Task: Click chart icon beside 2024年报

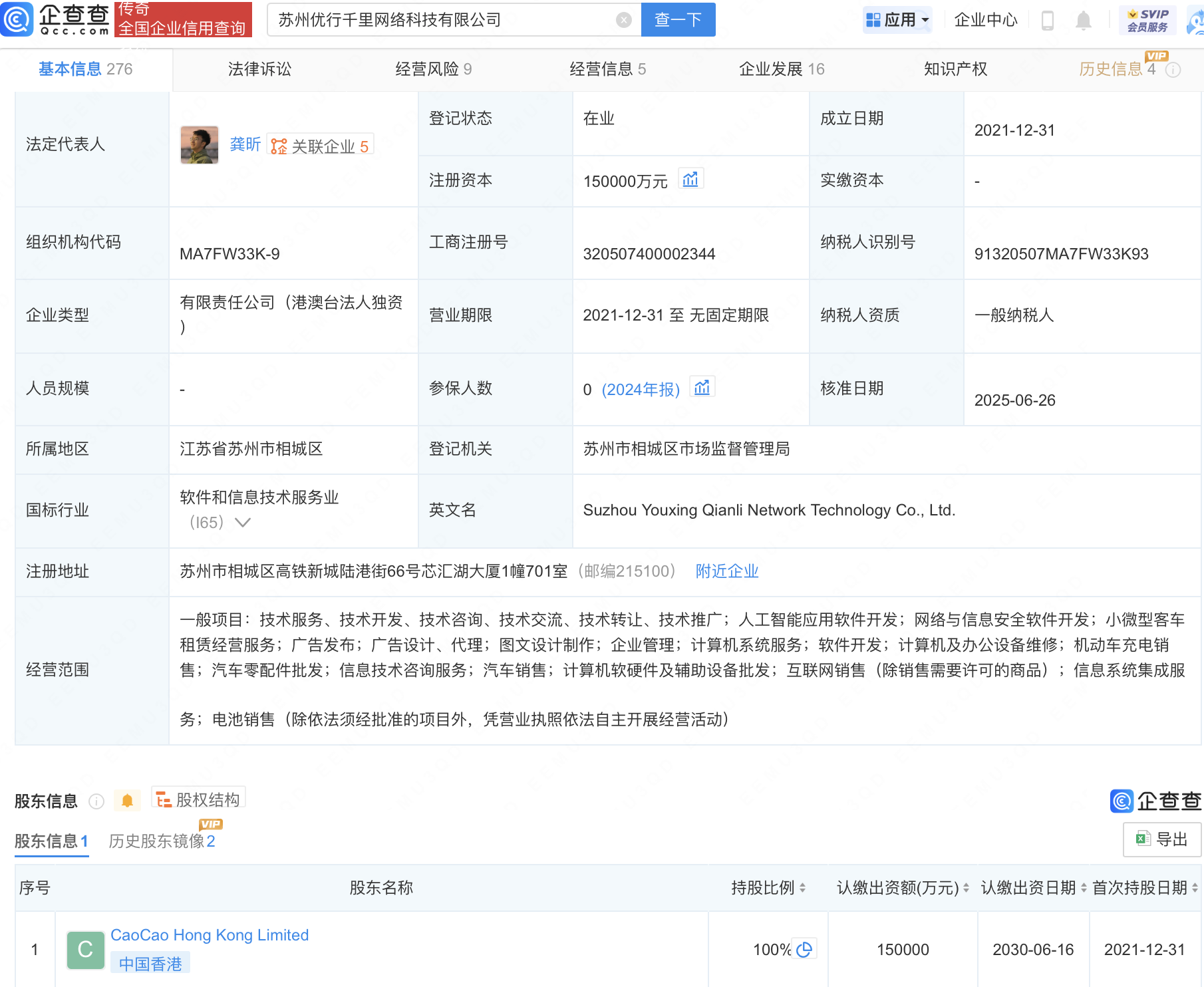Action: pos(702,388)
